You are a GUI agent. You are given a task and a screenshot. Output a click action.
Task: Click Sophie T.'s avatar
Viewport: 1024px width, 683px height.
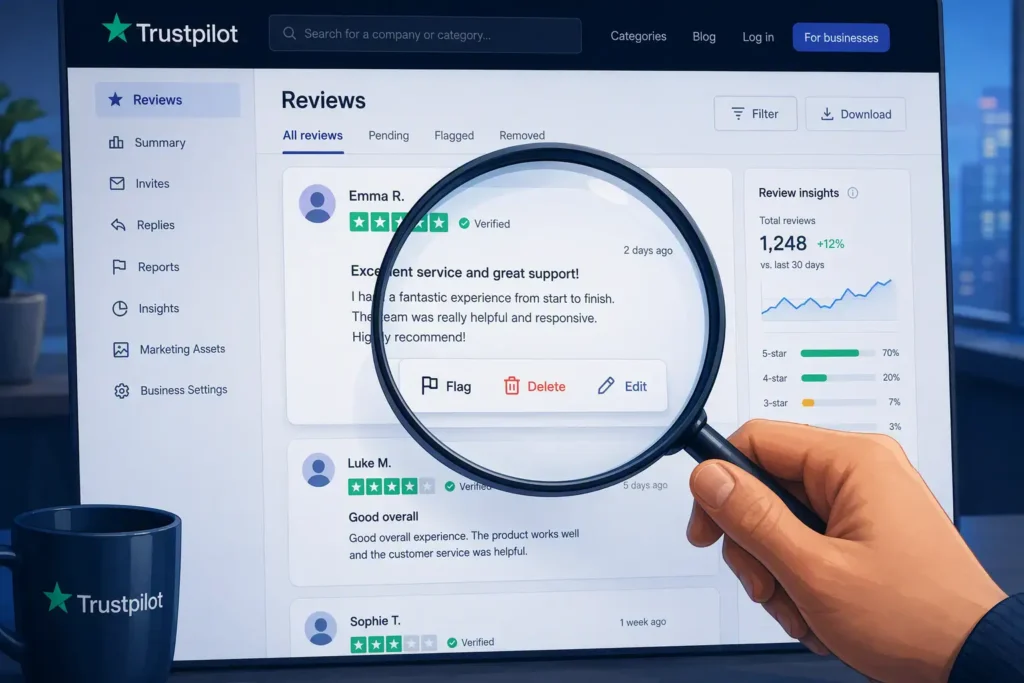(x=321, y=628)
